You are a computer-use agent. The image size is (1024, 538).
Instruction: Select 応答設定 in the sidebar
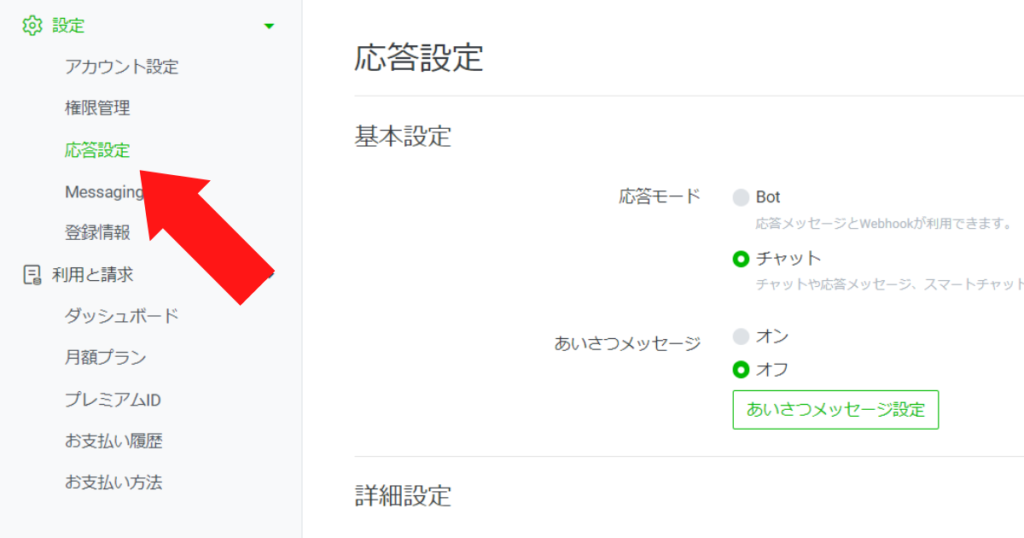(x=97, y=150)
